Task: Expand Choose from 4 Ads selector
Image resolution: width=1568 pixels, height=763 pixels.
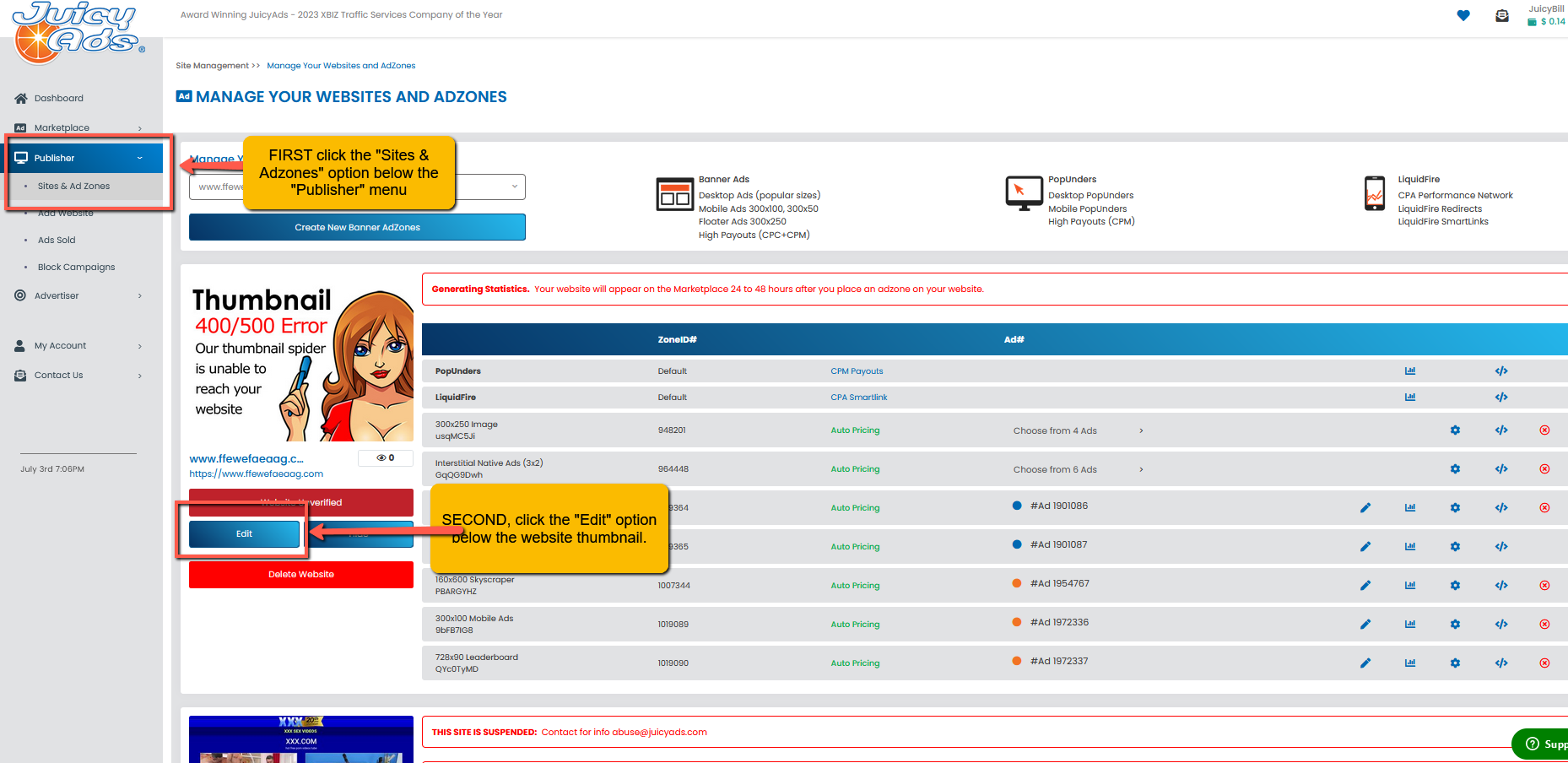Action: [1078, 431]
